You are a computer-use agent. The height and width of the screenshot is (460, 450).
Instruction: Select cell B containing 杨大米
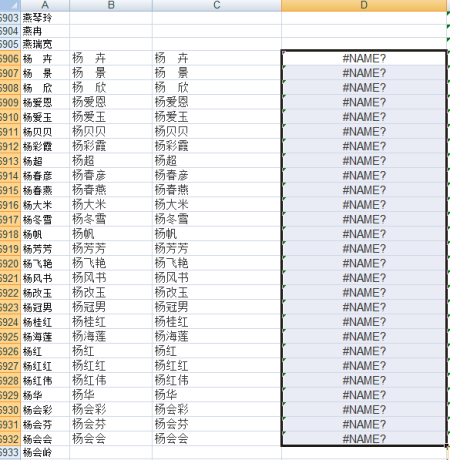click(x=111, y=204)
